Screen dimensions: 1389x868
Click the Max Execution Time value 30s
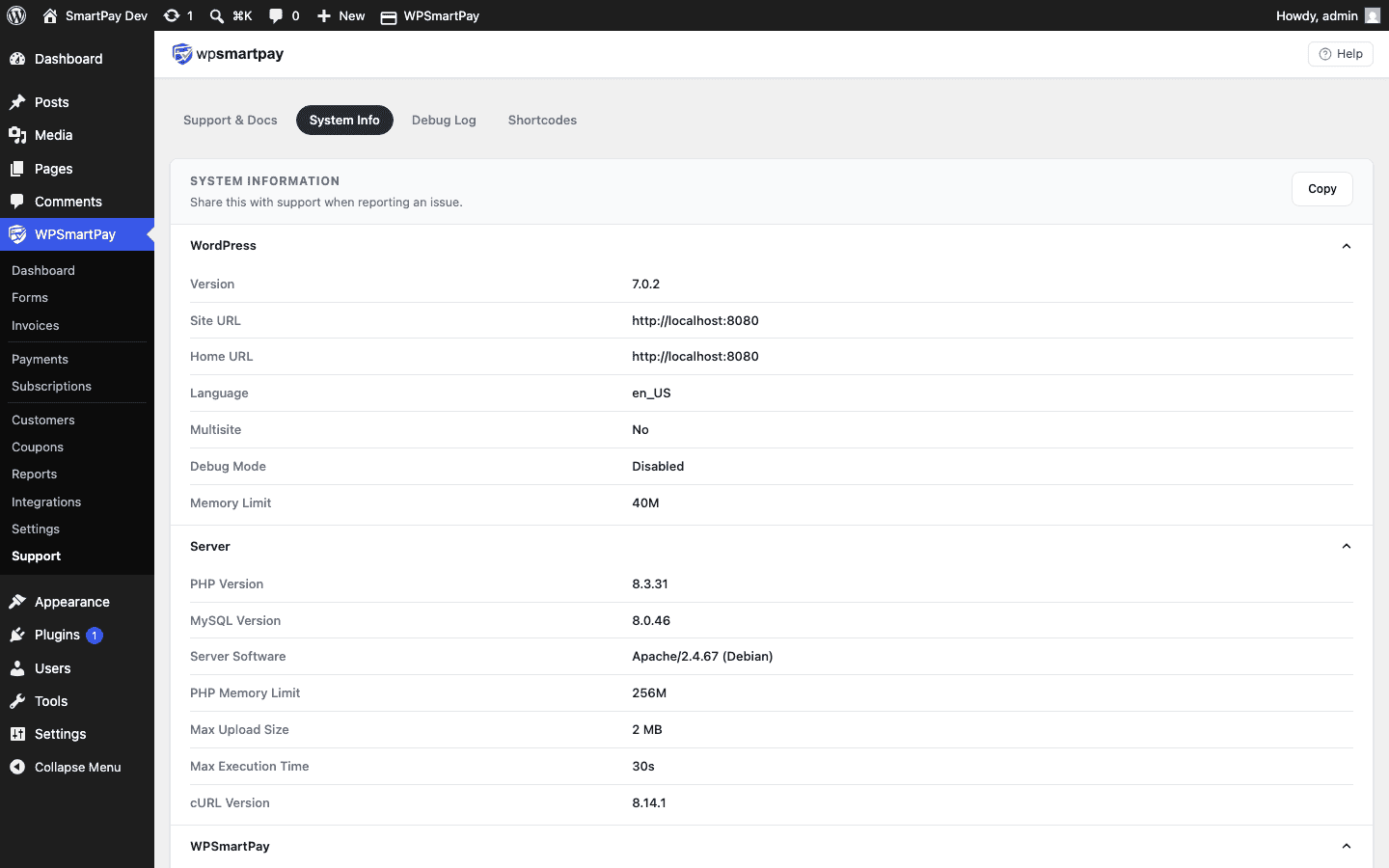(x=643, y=766)
